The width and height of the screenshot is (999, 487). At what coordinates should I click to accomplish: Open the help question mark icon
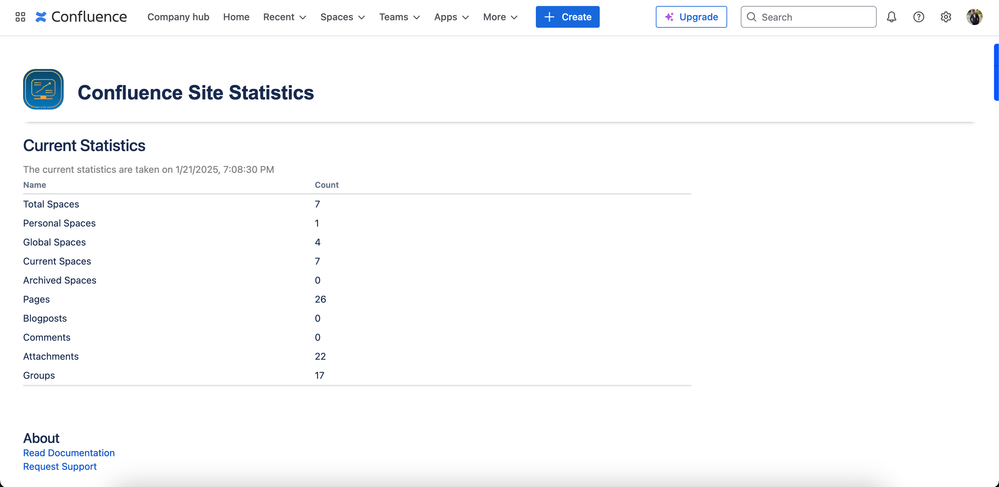[918, 17]
